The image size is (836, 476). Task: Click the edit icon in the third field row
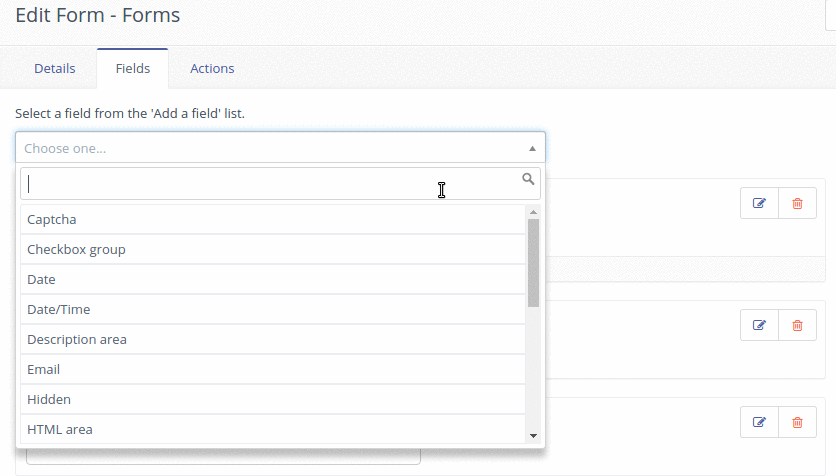click(x=759, y=422)
